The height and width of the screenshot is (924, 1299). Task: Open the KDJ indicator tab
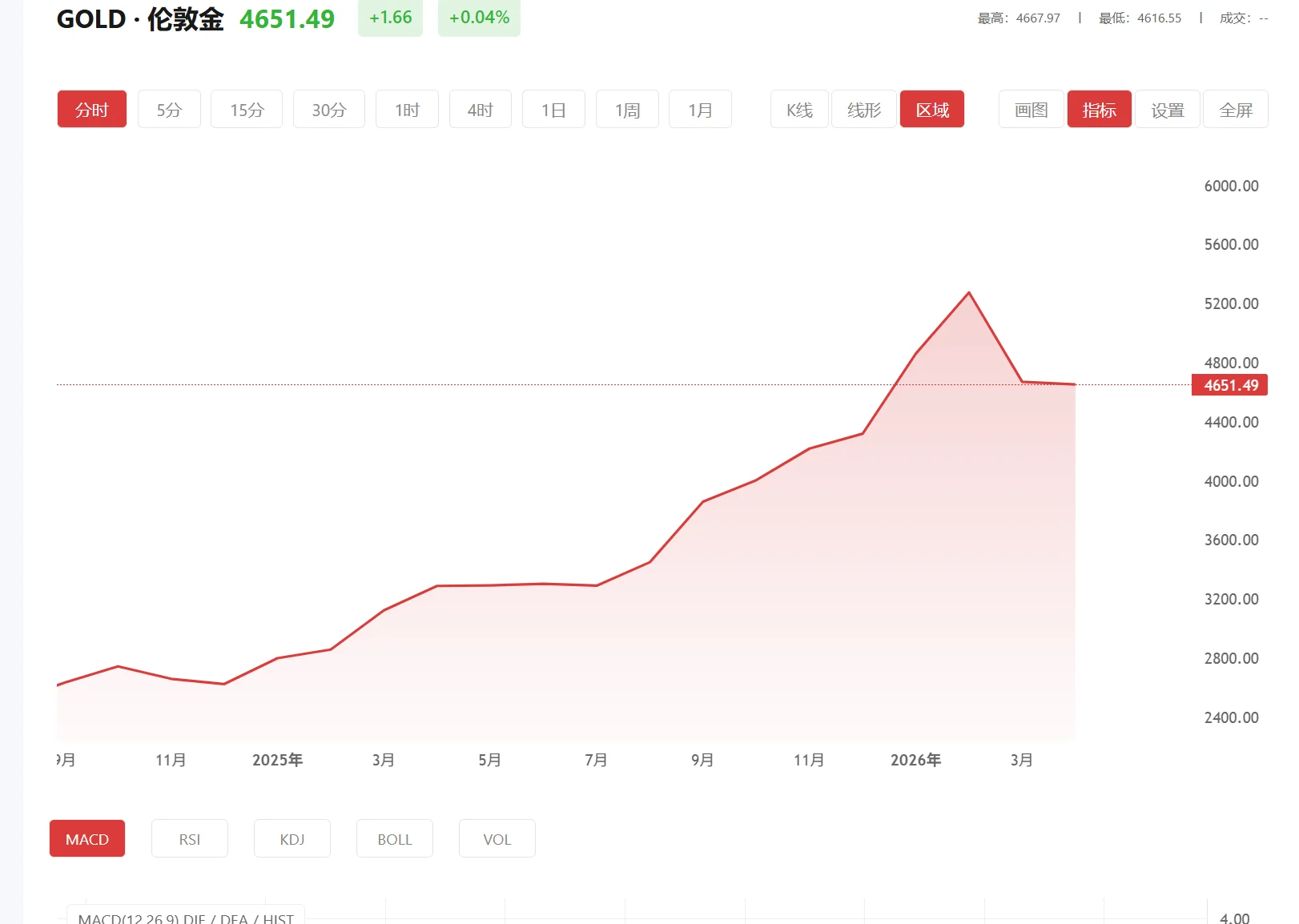292,838
